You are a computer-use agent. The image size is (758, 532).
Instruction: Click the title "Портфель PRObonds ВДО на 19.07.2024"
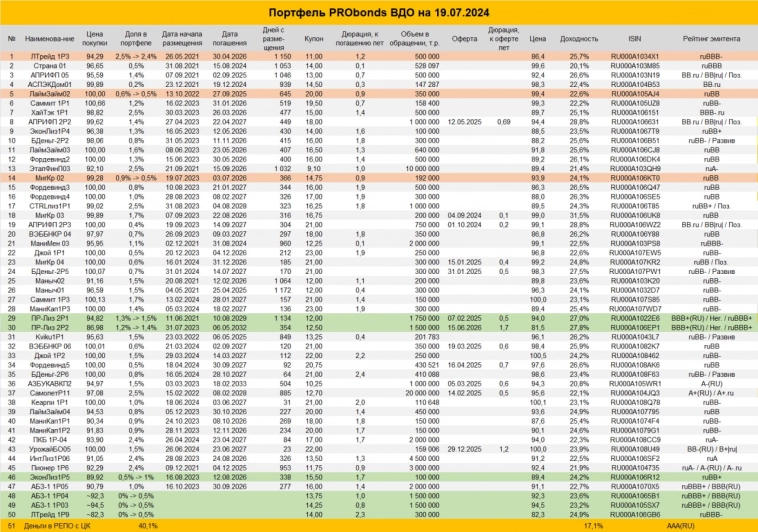[378, 10]
